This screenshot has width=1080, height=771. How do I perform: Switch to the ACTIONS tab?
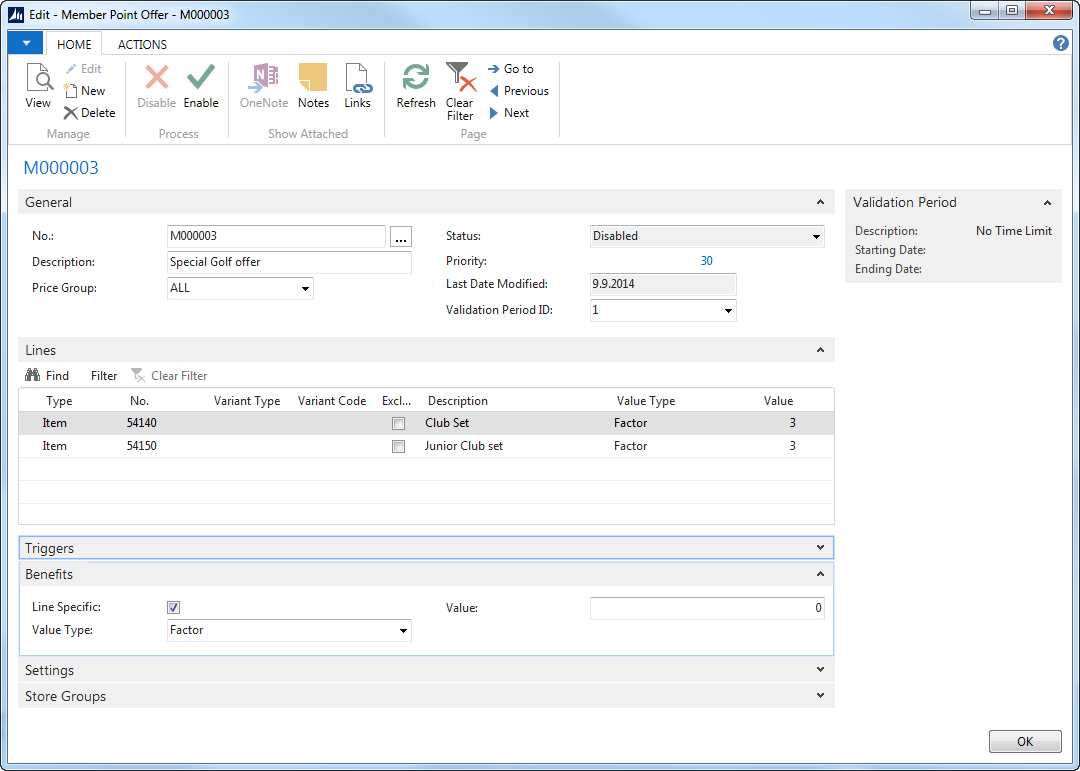pyautogui.click(x=142, y=44)
